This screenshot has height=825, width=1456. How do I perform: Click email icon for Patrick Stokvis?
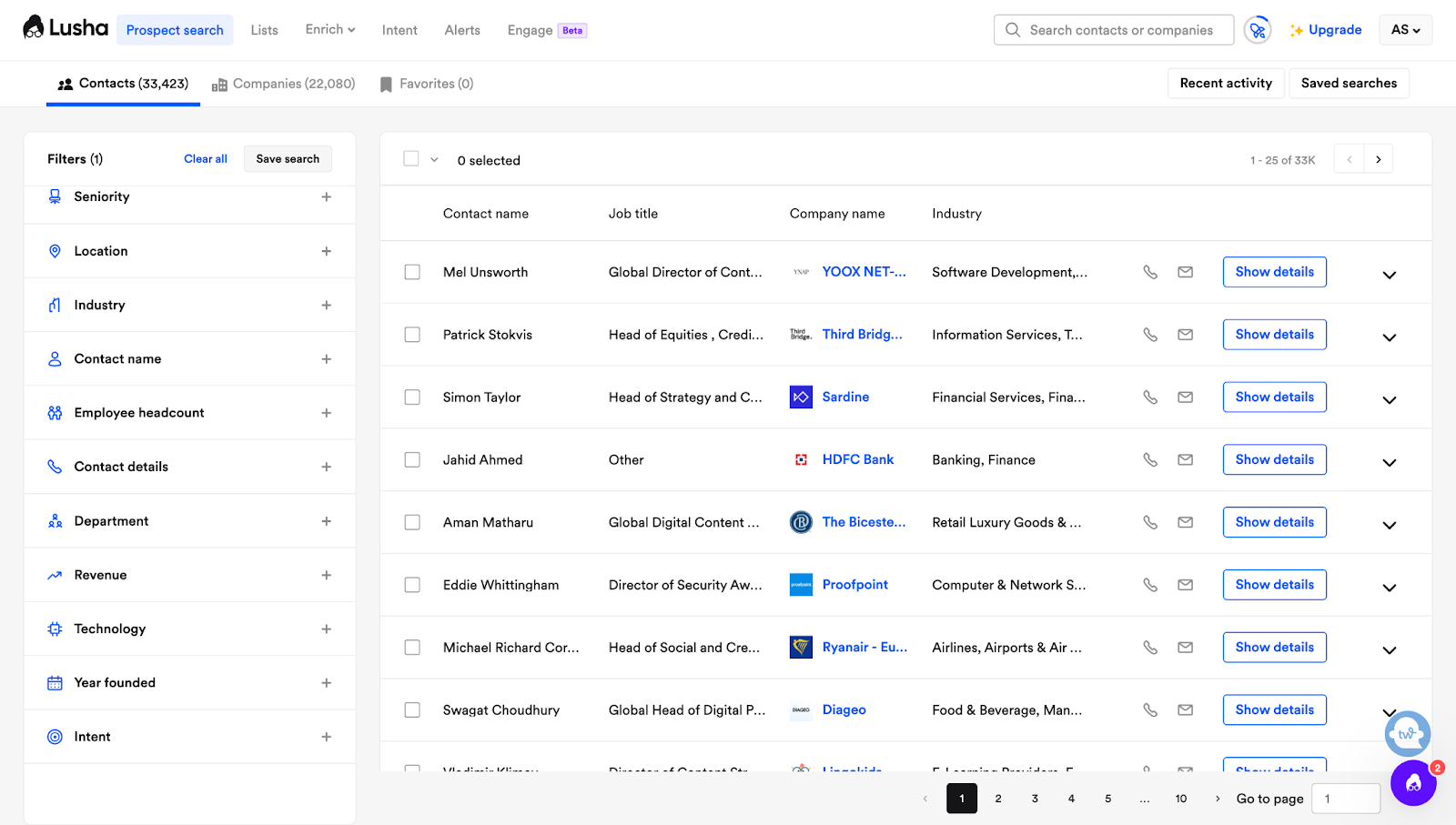(x=1185, y=335)
